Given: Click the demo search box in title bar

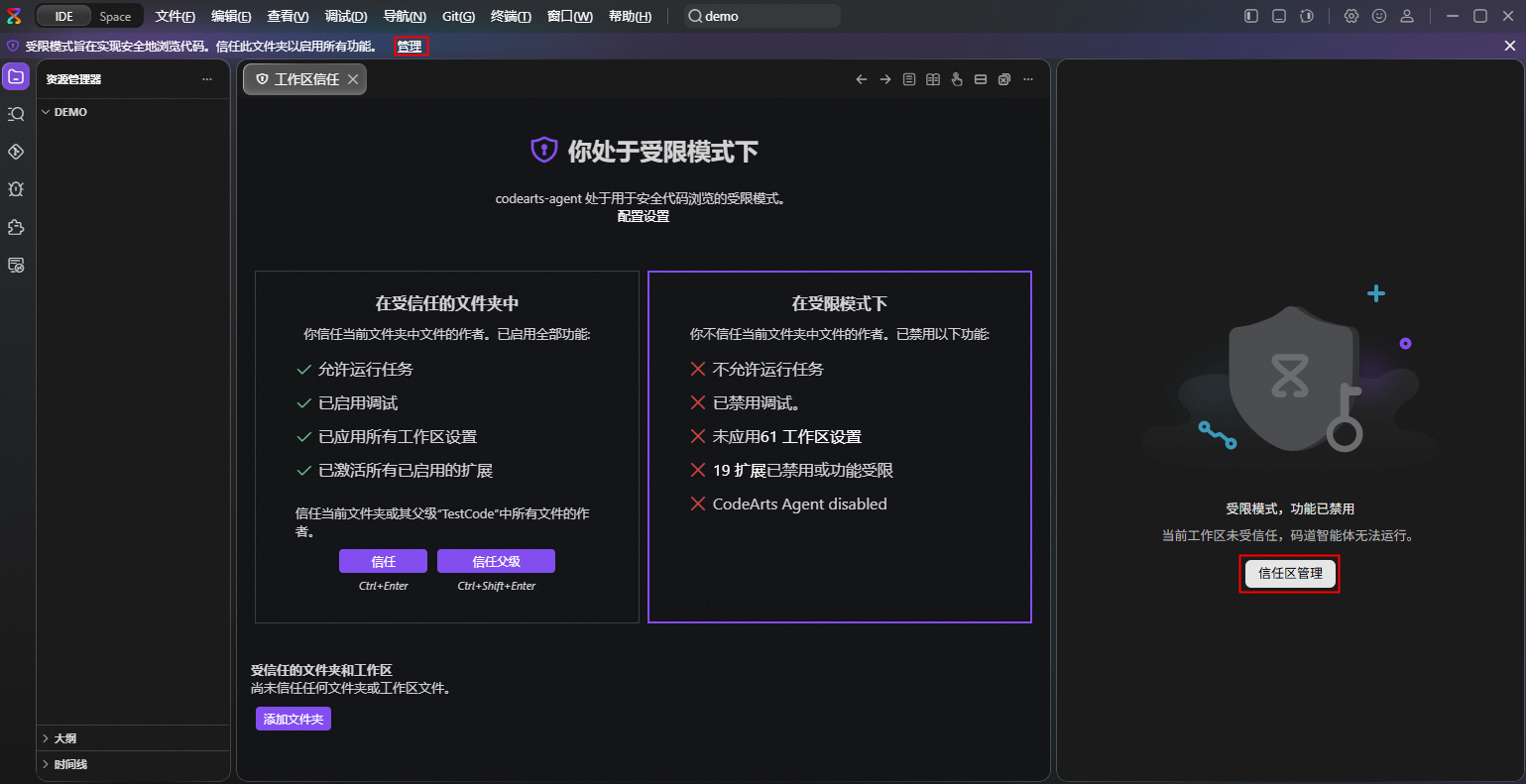Looking at the screenshot, I should [762, 16].
